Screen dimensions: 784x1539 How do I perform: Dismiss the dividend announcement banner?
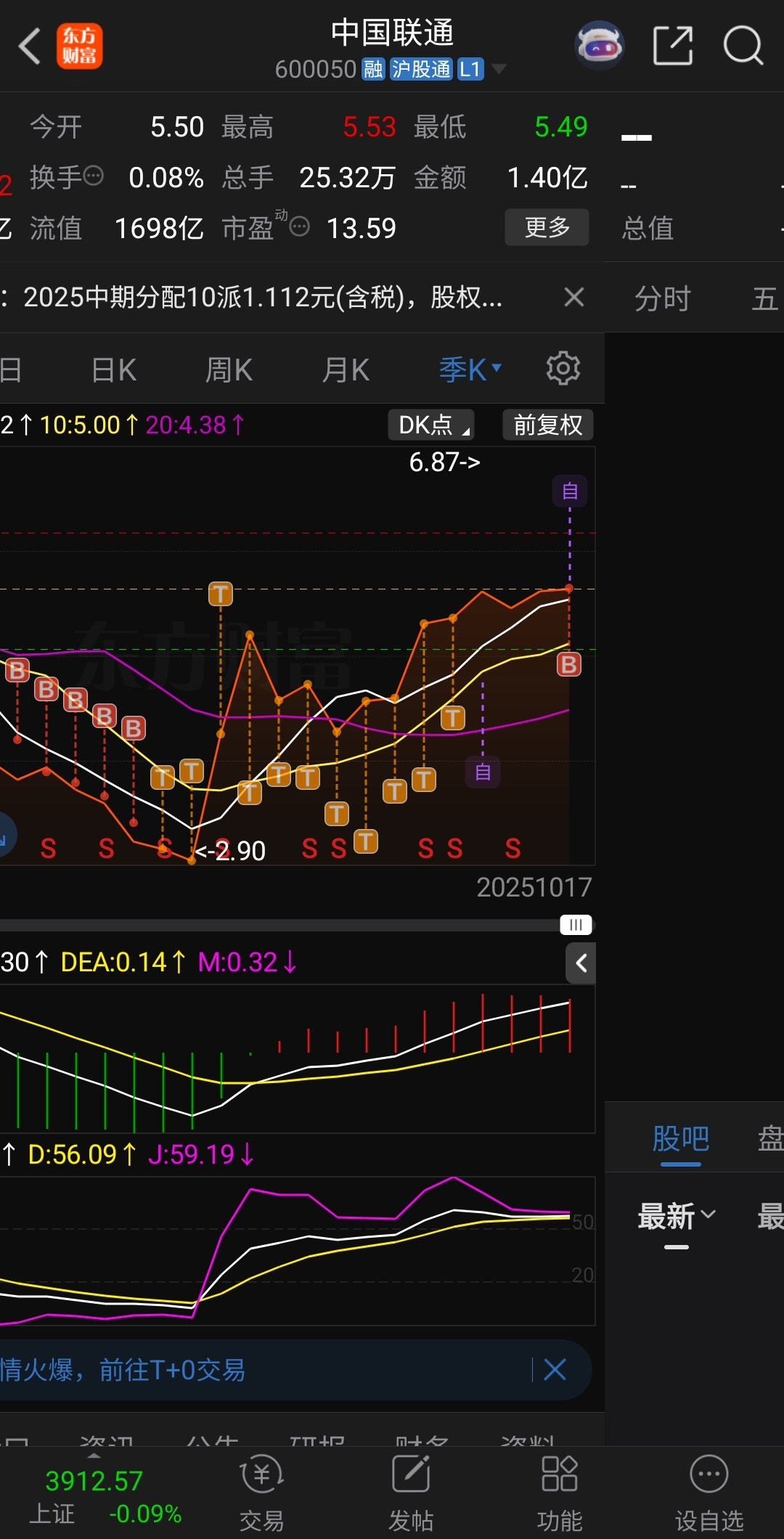574,296
